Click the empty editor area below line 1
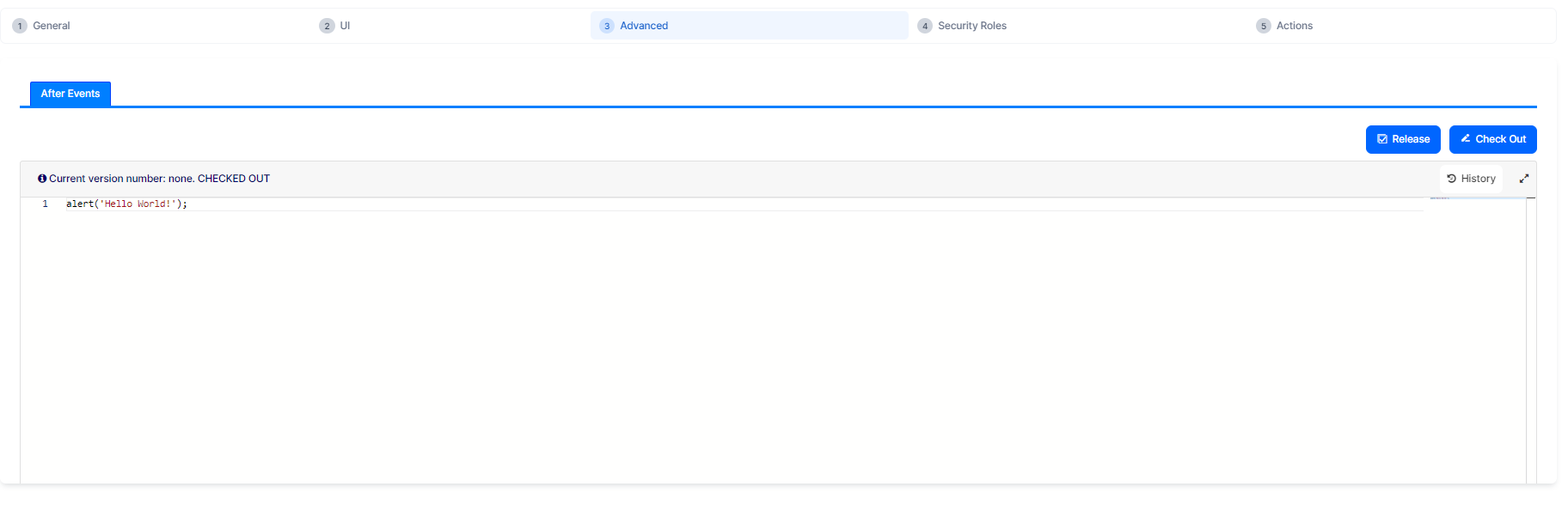1568x505 pixels. pos(688,344)
